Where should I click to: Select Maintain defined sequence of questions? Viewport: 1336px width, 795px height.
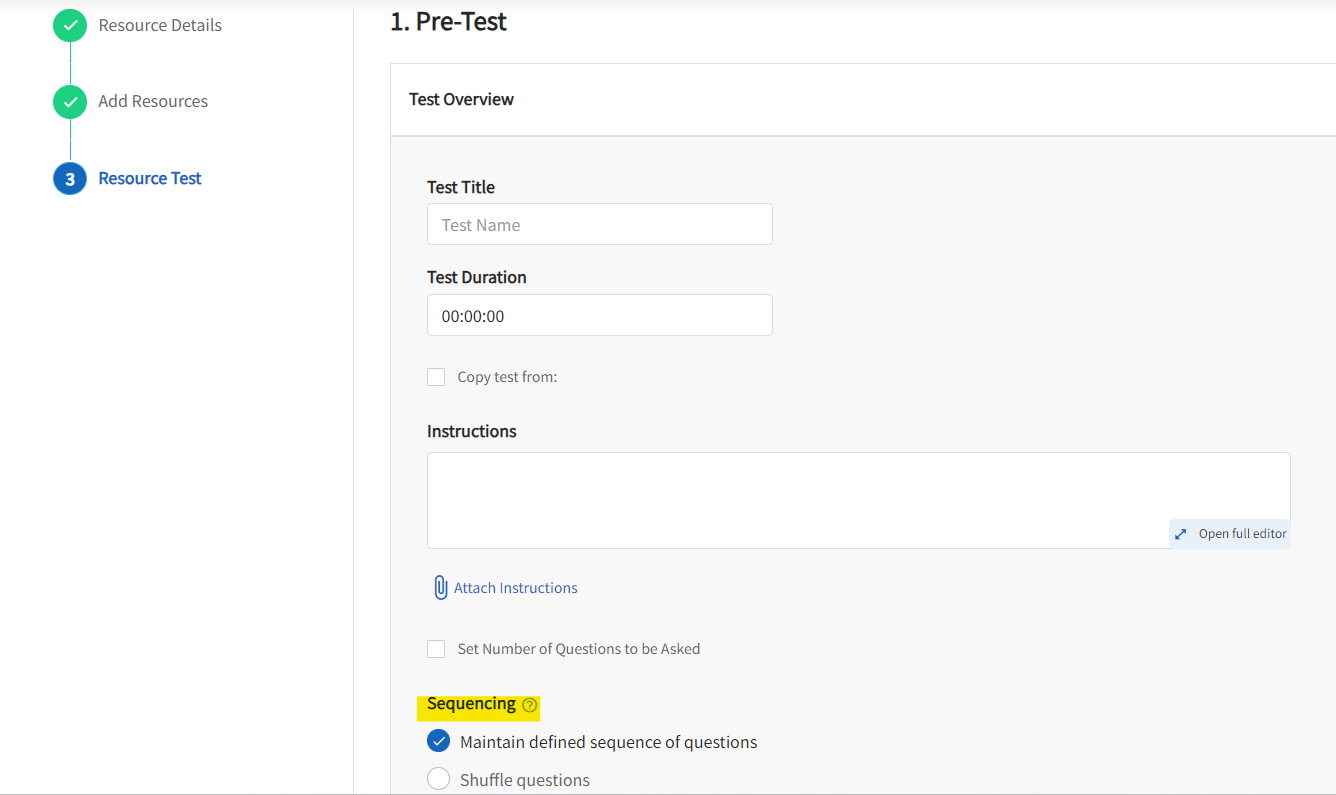click(438, 740)
